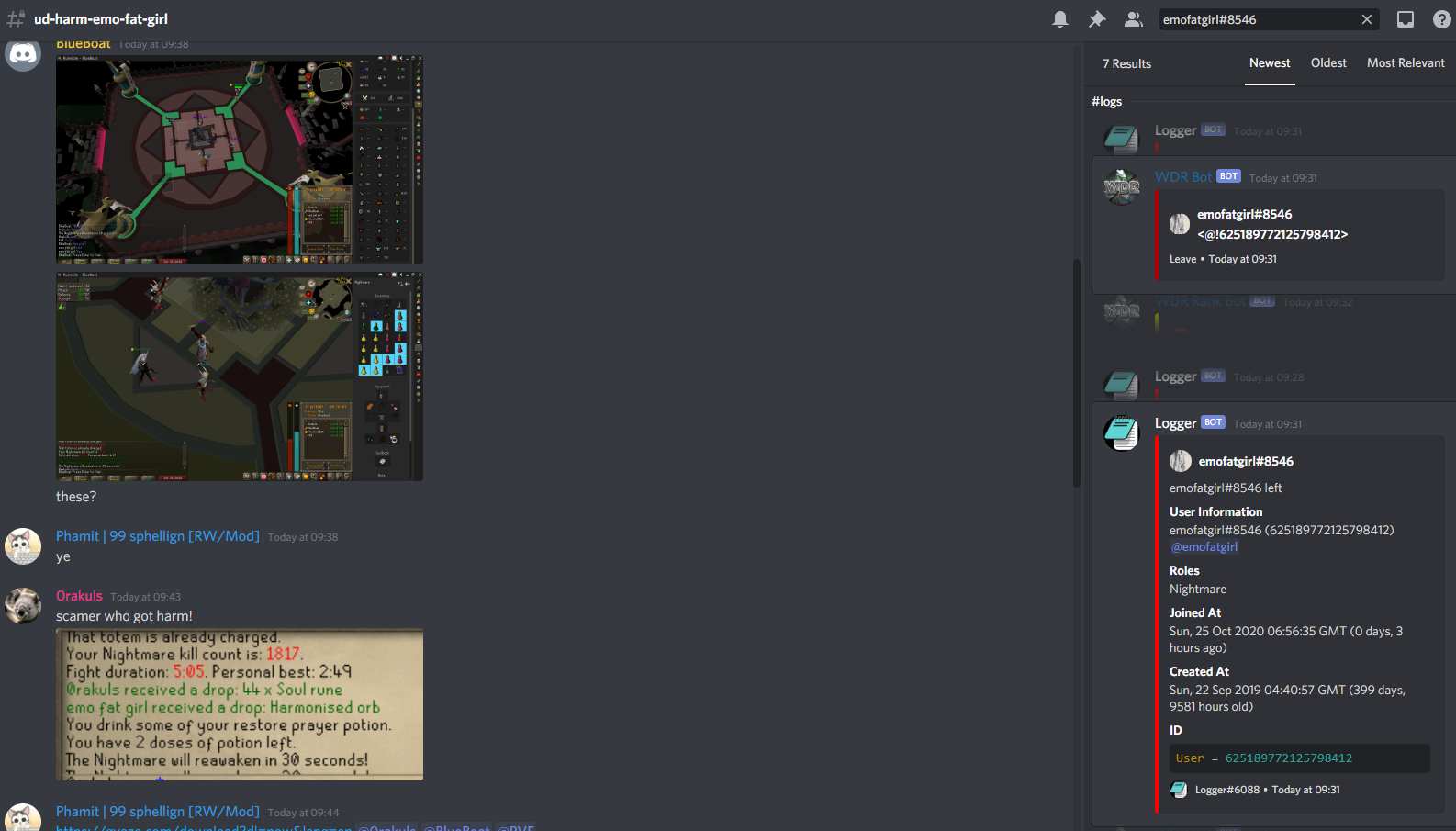The width and height of the screenshot is (1456, 831).
Task: Click faded Logger result at 09:28
Action: coord(1274,384)
